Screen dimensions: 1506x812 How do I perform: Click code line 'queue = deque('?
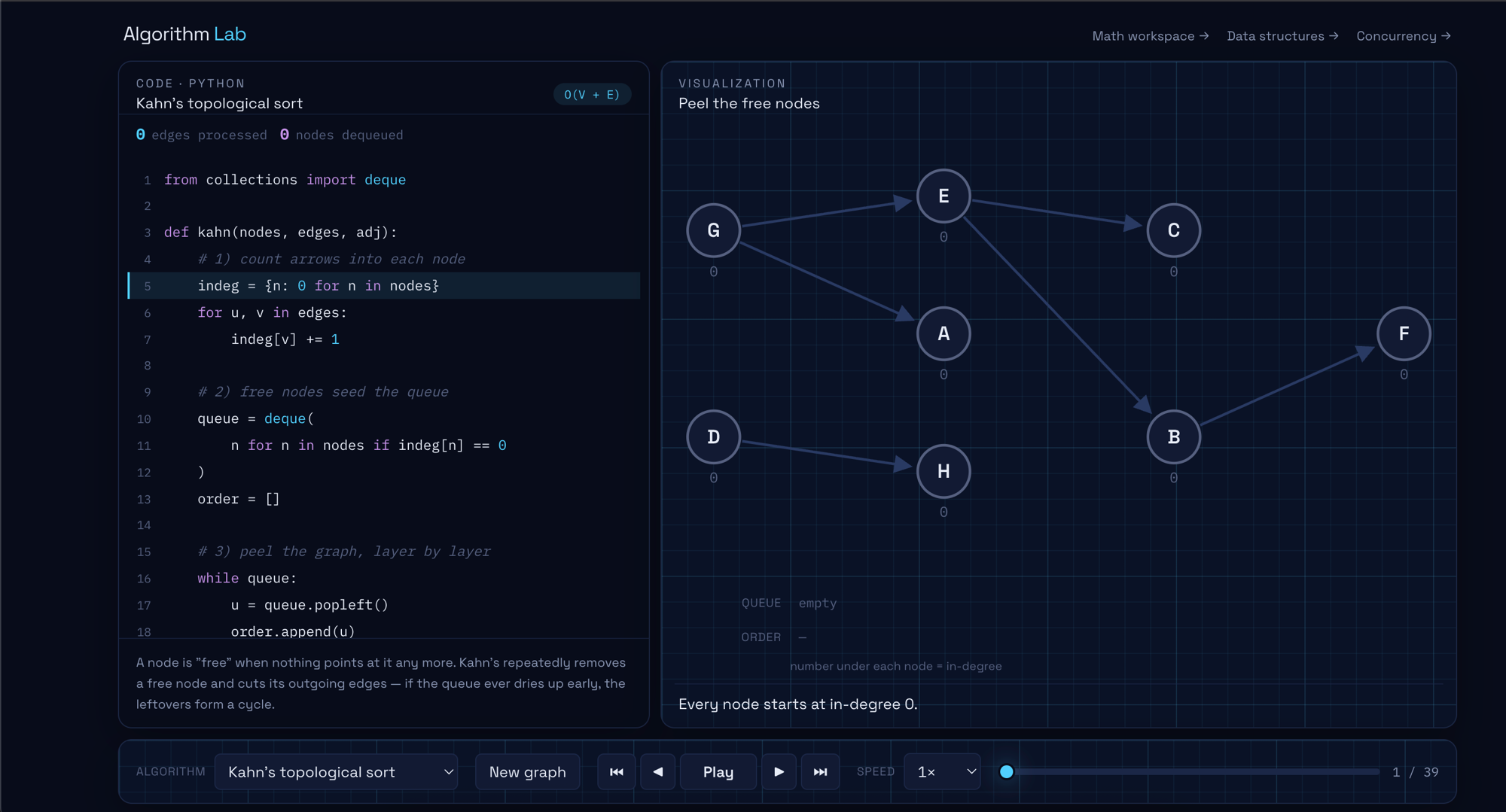point(255,418)
